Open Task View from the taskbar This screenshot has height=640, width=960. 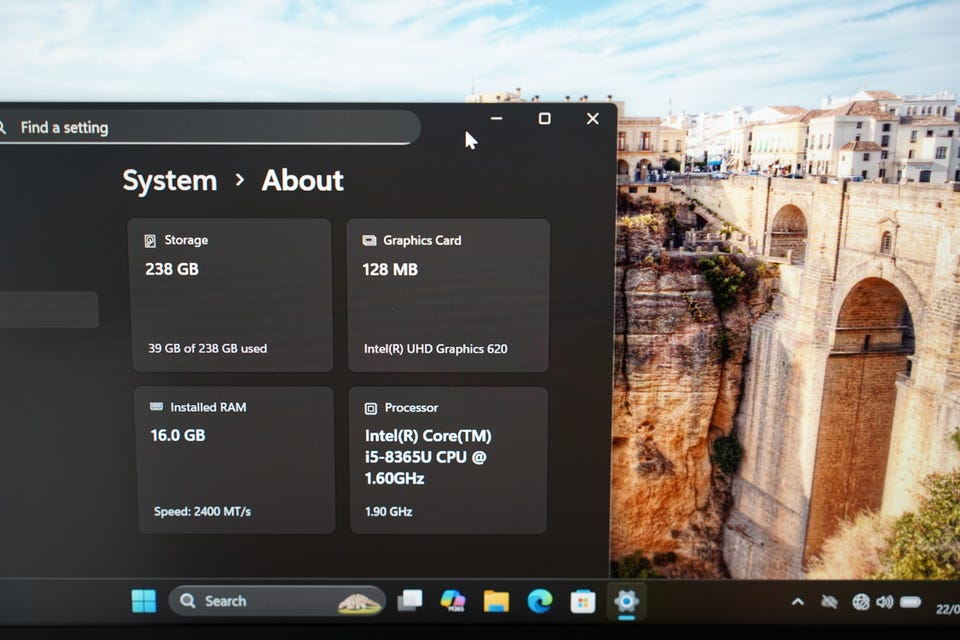pos(410,601)
